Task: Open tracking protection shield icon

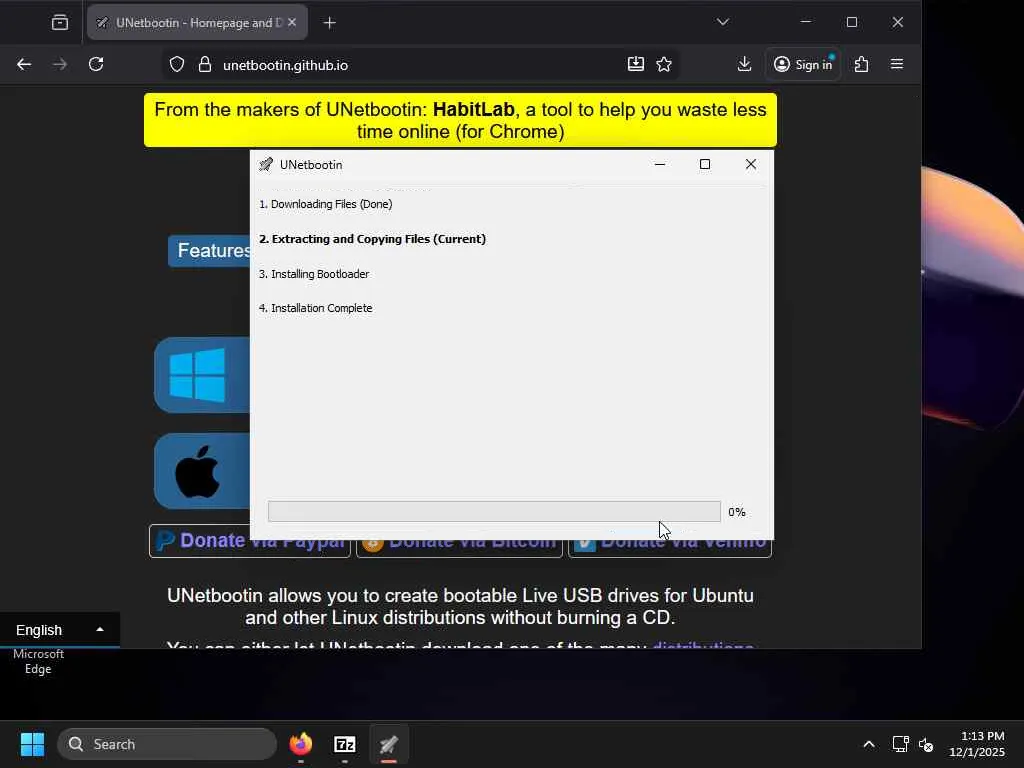Action: coord(177,65)
